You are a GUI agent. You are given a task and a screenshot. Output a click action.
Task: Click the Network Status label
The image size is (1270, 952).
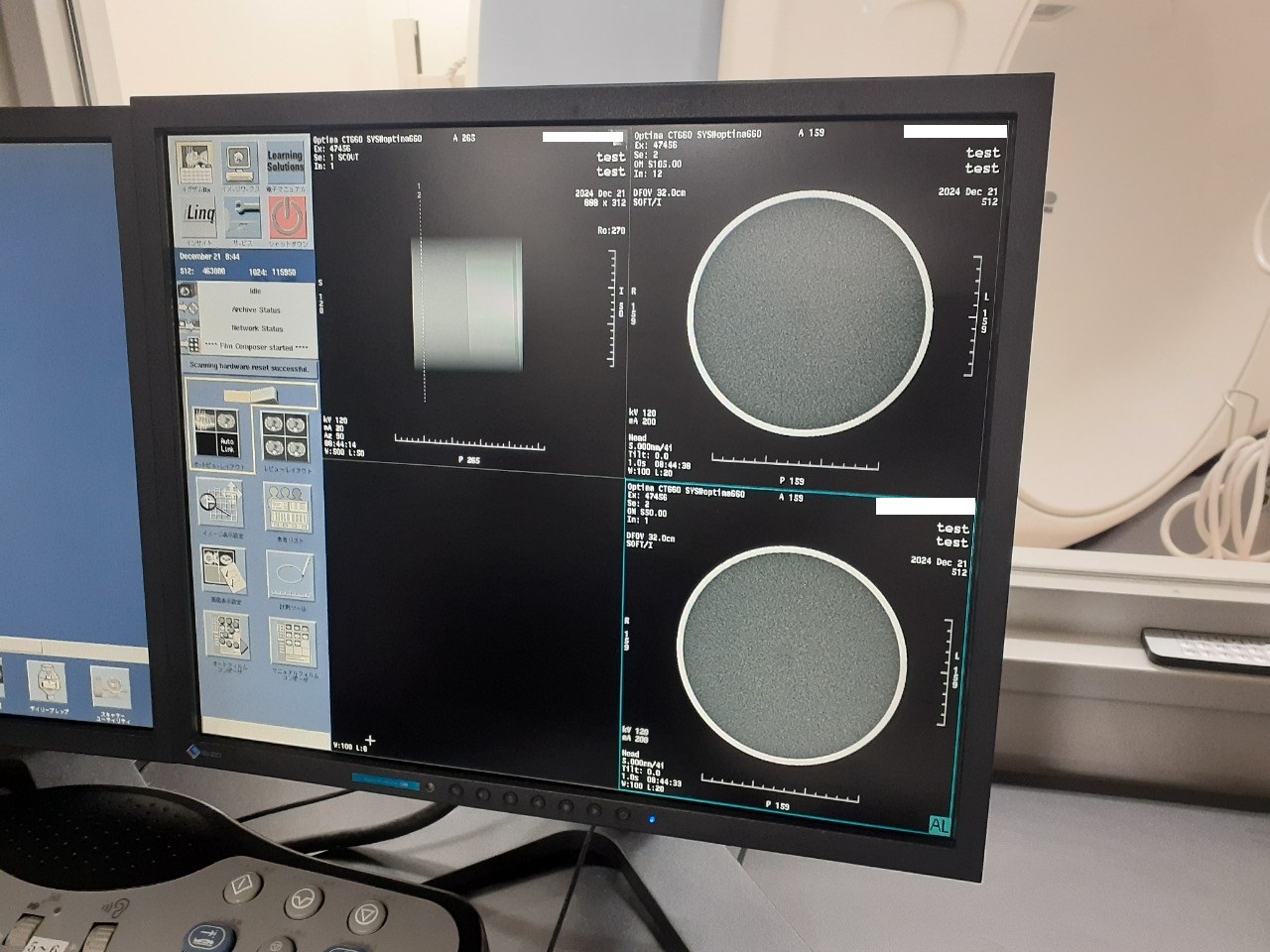[257, 328]
